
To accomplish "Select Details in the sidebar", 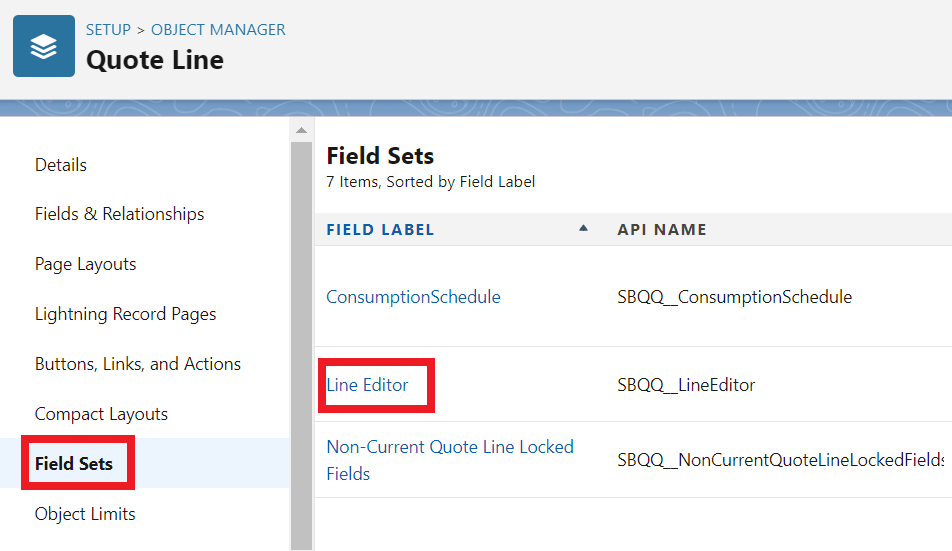I will click(x=61, y=165).
